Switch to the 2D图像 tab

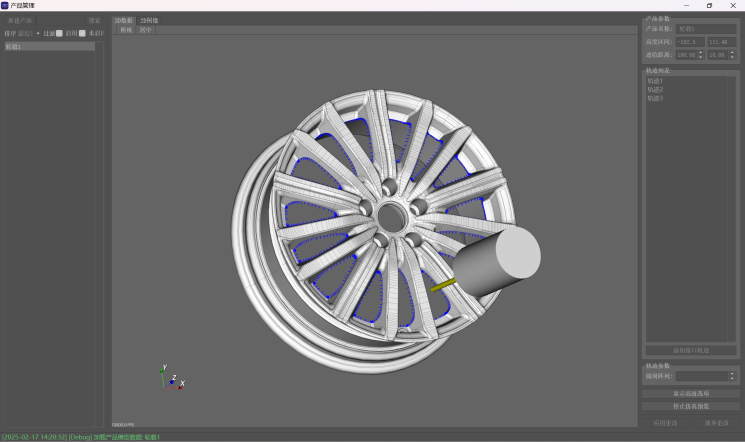pyautogui.click(x=149, y=20)
